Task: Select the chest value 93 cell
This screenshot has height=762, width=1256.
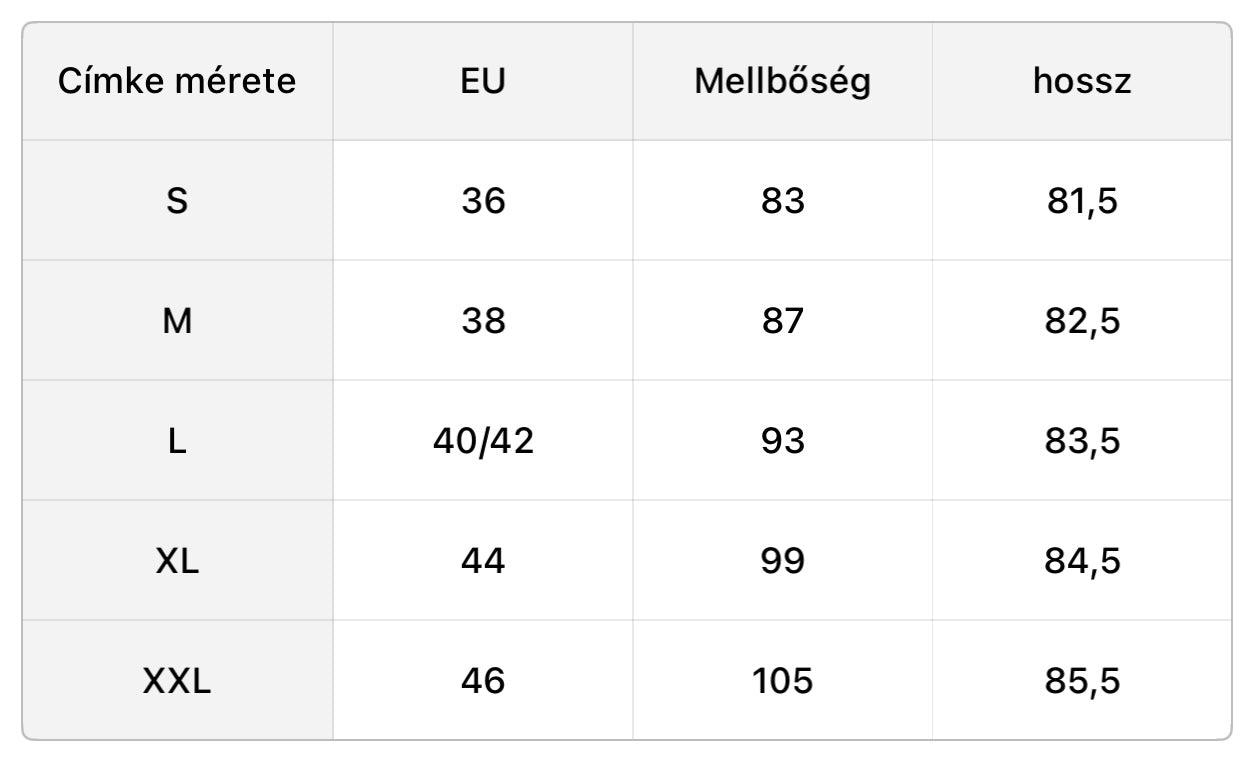Action: pos(782,441)
